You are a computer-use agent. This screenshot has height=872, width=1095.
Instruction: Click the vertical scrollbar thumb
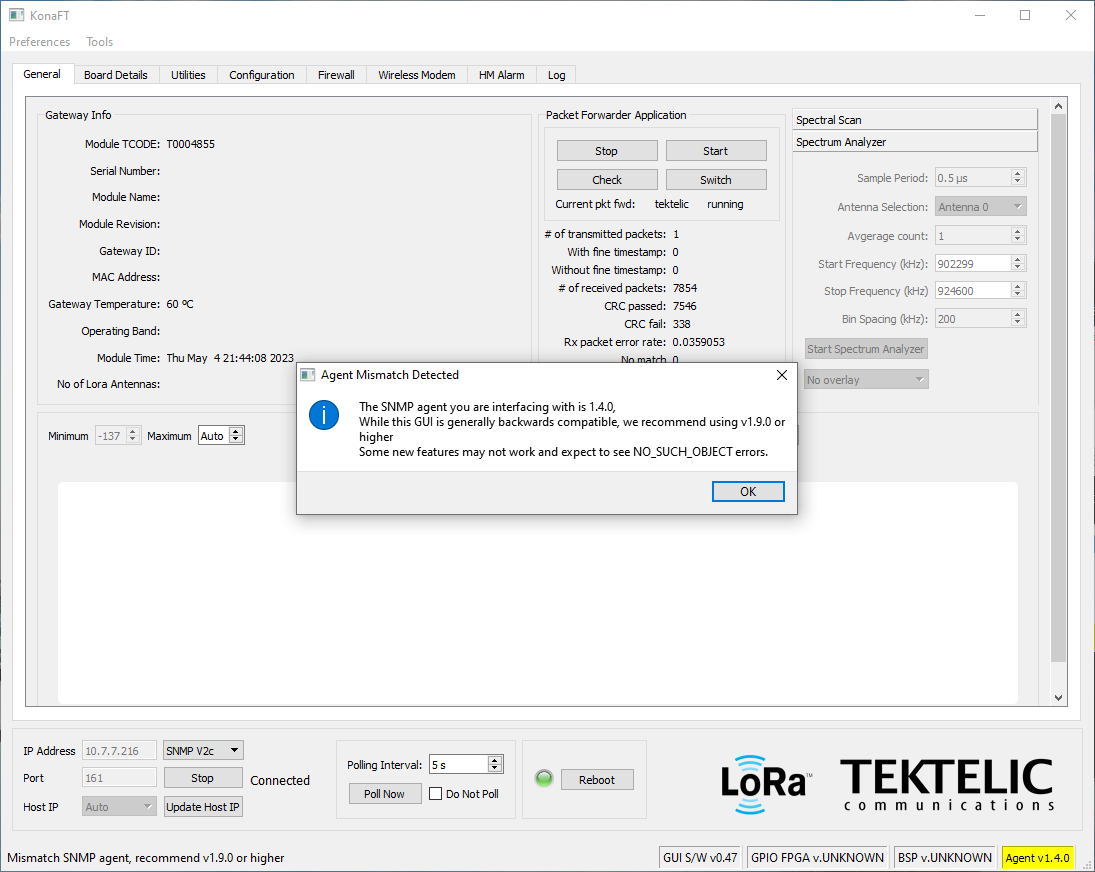[1059, 387]
